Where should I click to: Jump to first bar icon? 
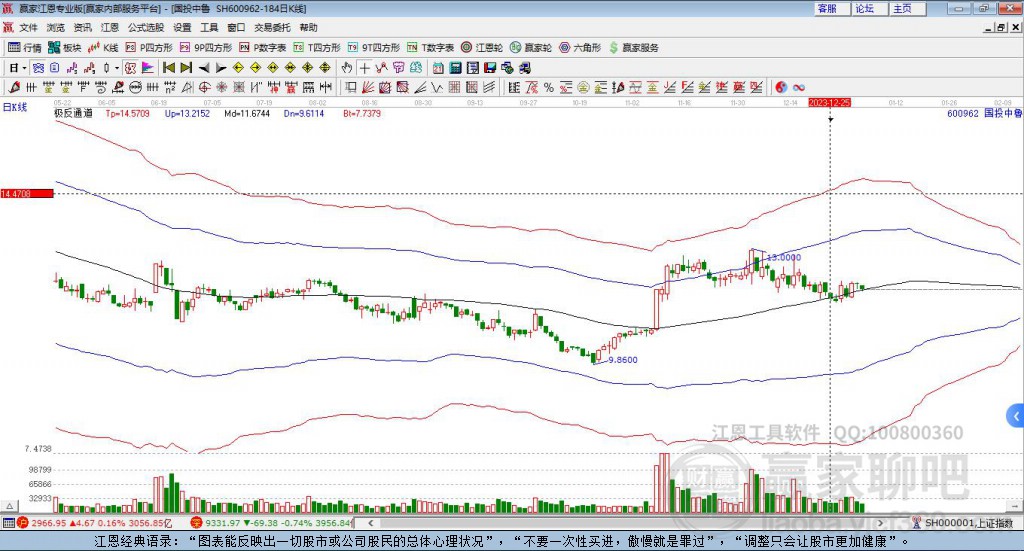coord(169,68)
